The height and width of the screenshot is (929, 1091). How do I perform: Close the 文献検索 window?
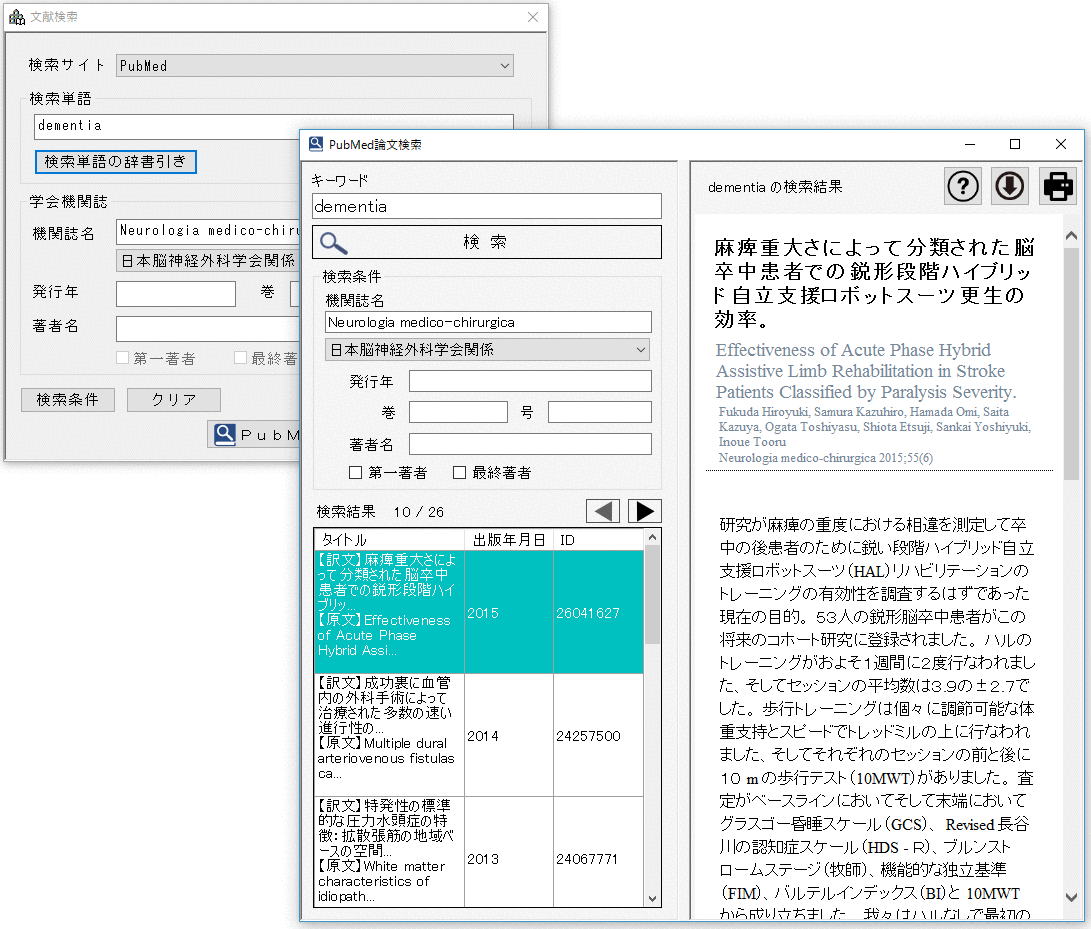(x=532, y=17)
